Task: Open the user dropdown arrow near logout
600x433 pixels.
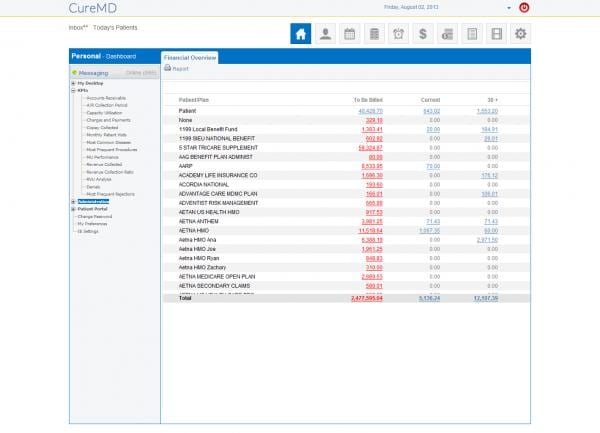Action: (509, 8)
